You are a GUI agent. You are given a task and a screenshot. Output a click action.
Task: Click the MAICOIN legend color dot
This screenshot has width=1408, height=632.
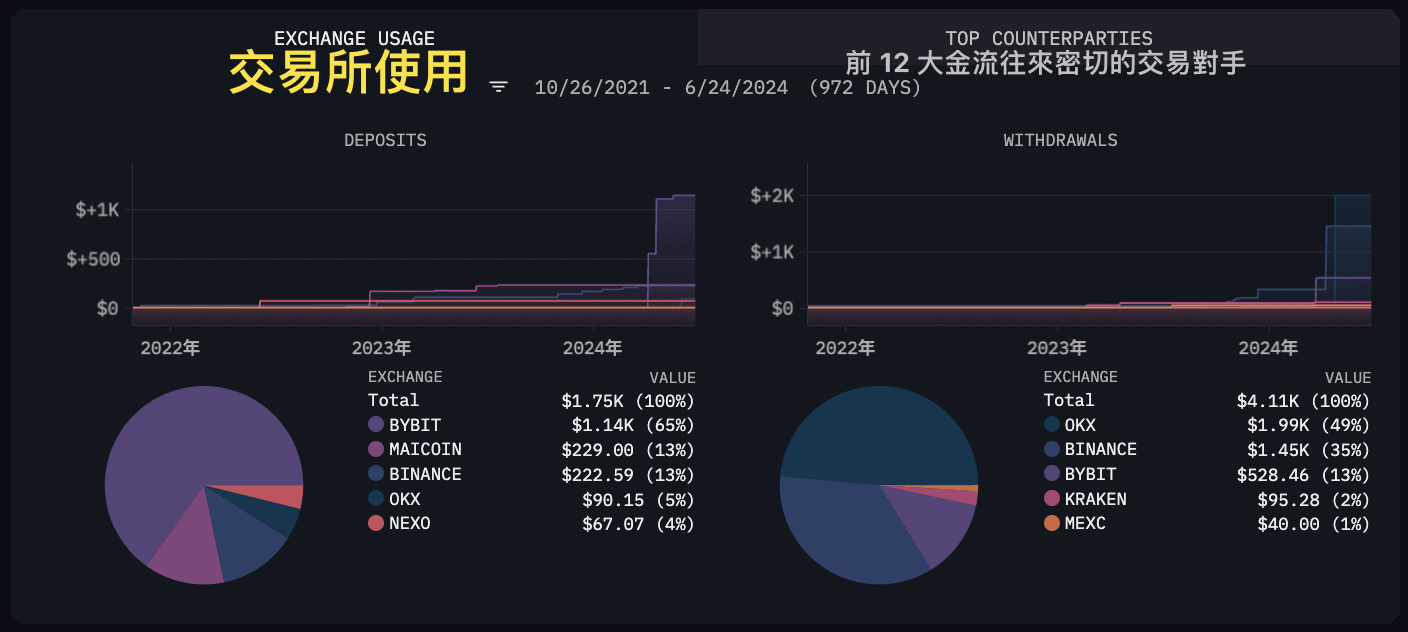[x=376, y=450]
